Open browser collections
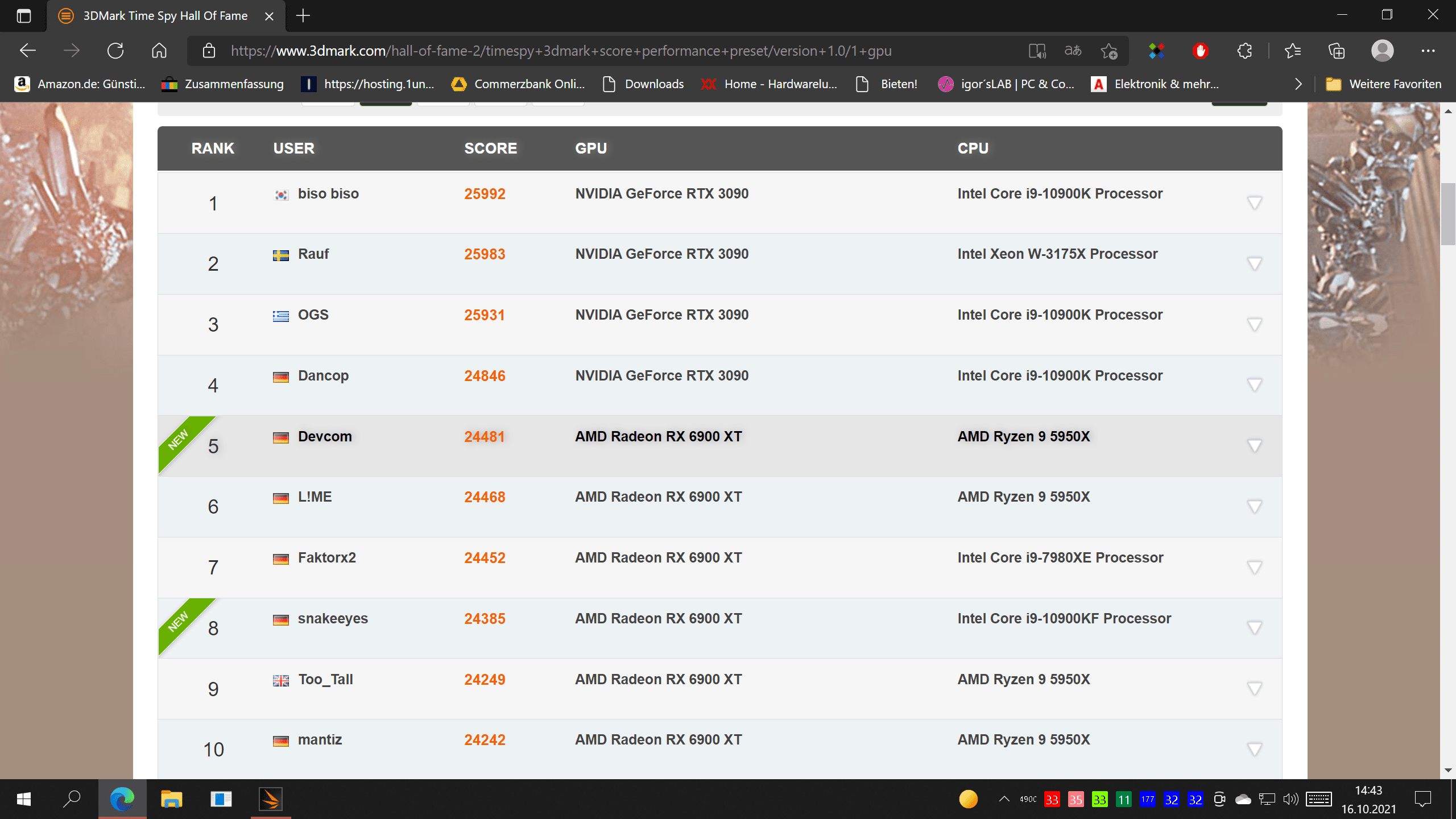 1337,51
